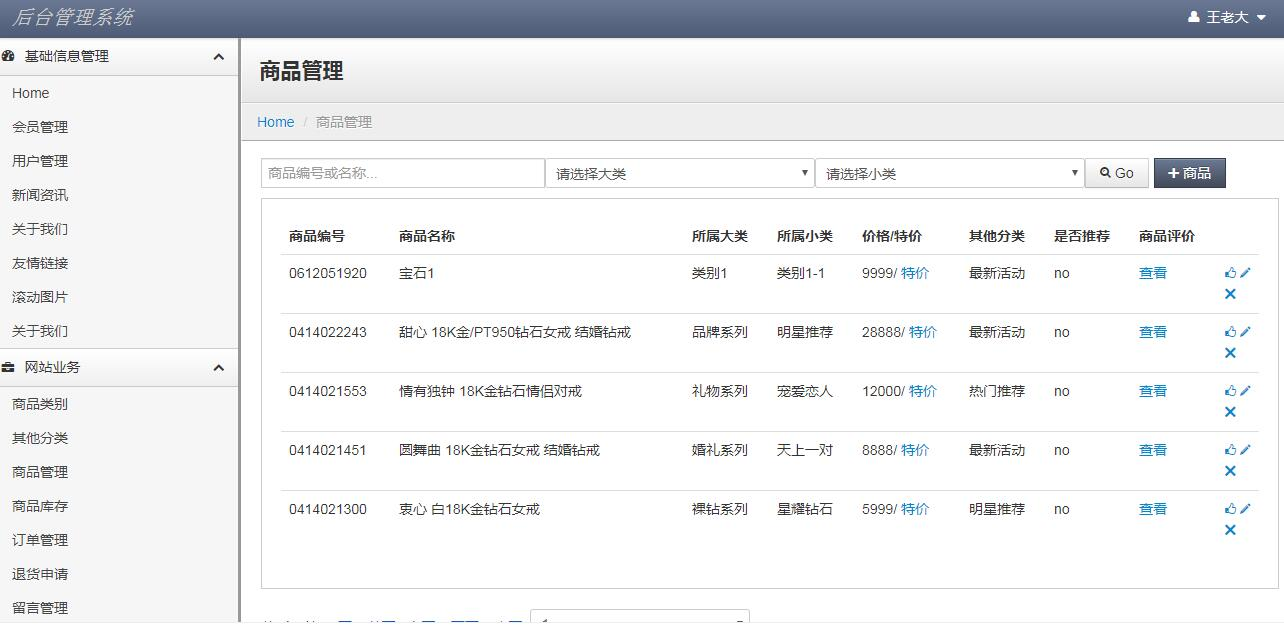View reviews 查看 for 宝石1

tap(1153, 273)
